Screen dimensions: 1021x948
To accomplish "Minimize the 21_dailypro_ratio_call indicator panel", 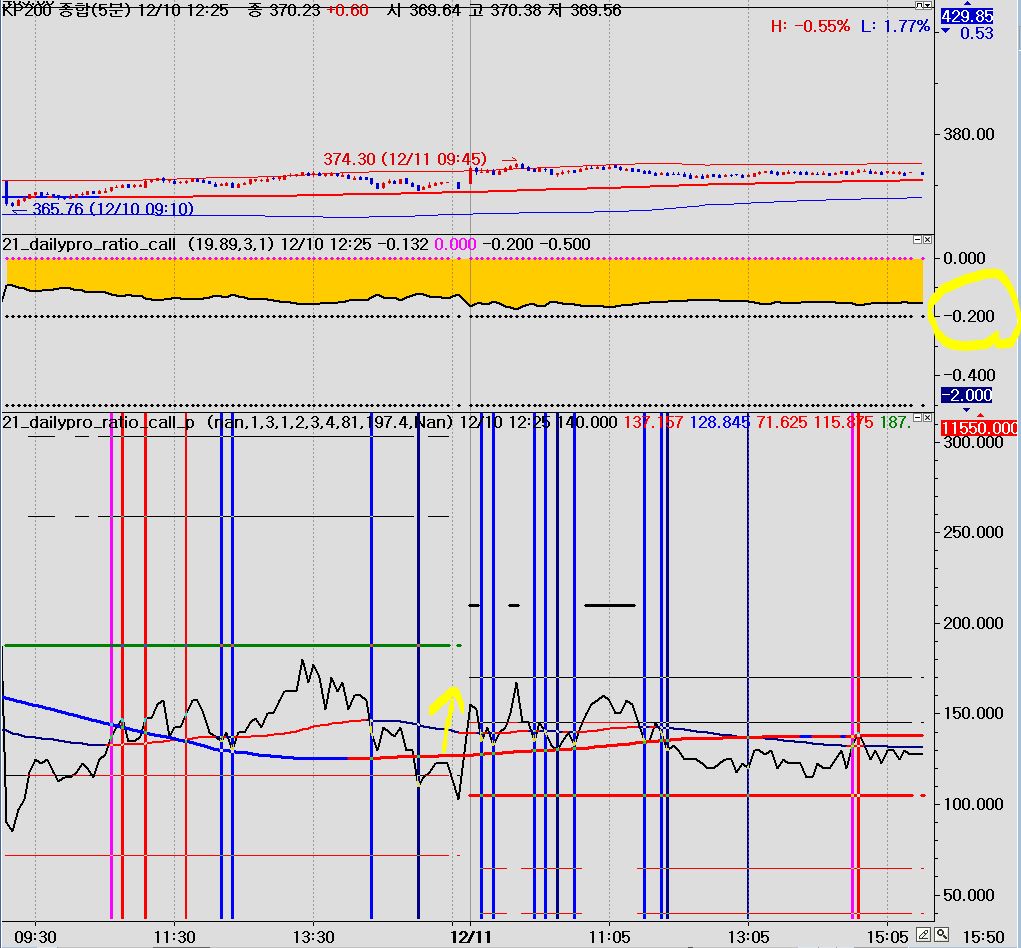I will coord(917,240).
